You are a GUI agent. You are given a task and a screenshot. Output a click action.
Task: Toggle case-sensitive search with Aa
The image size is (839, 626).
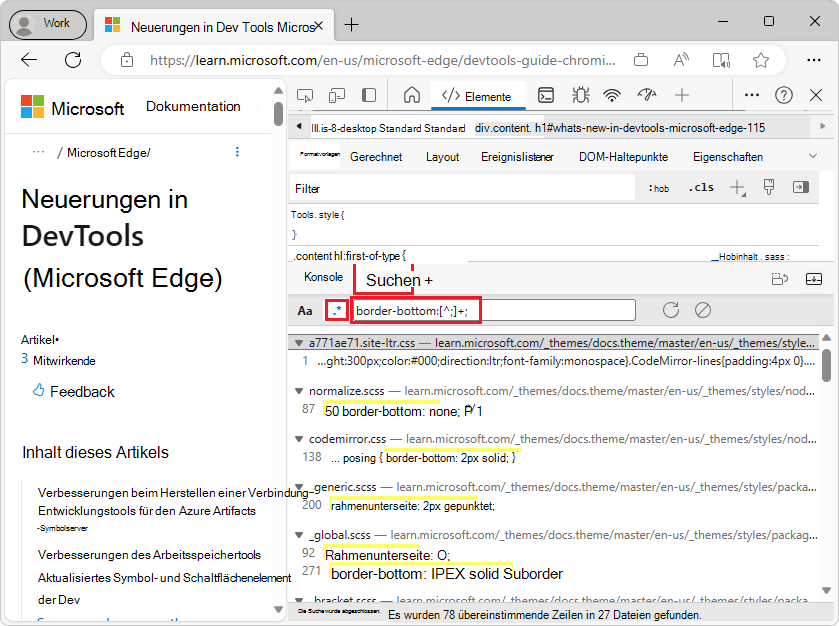pyautogui.click(x=305, y=310)
